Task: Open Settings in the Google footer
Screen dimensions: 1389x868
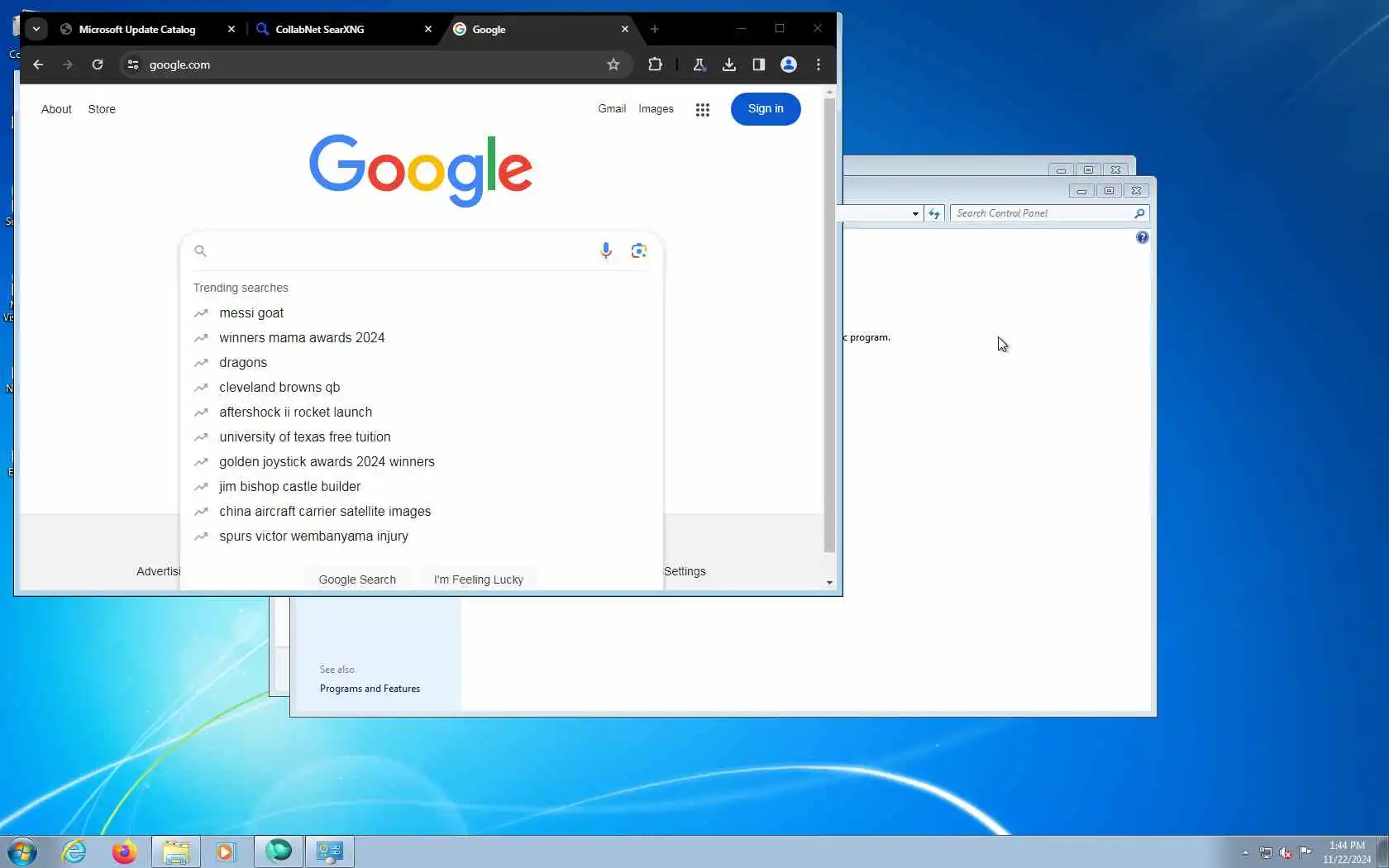Action: click(x=685, y=571)
